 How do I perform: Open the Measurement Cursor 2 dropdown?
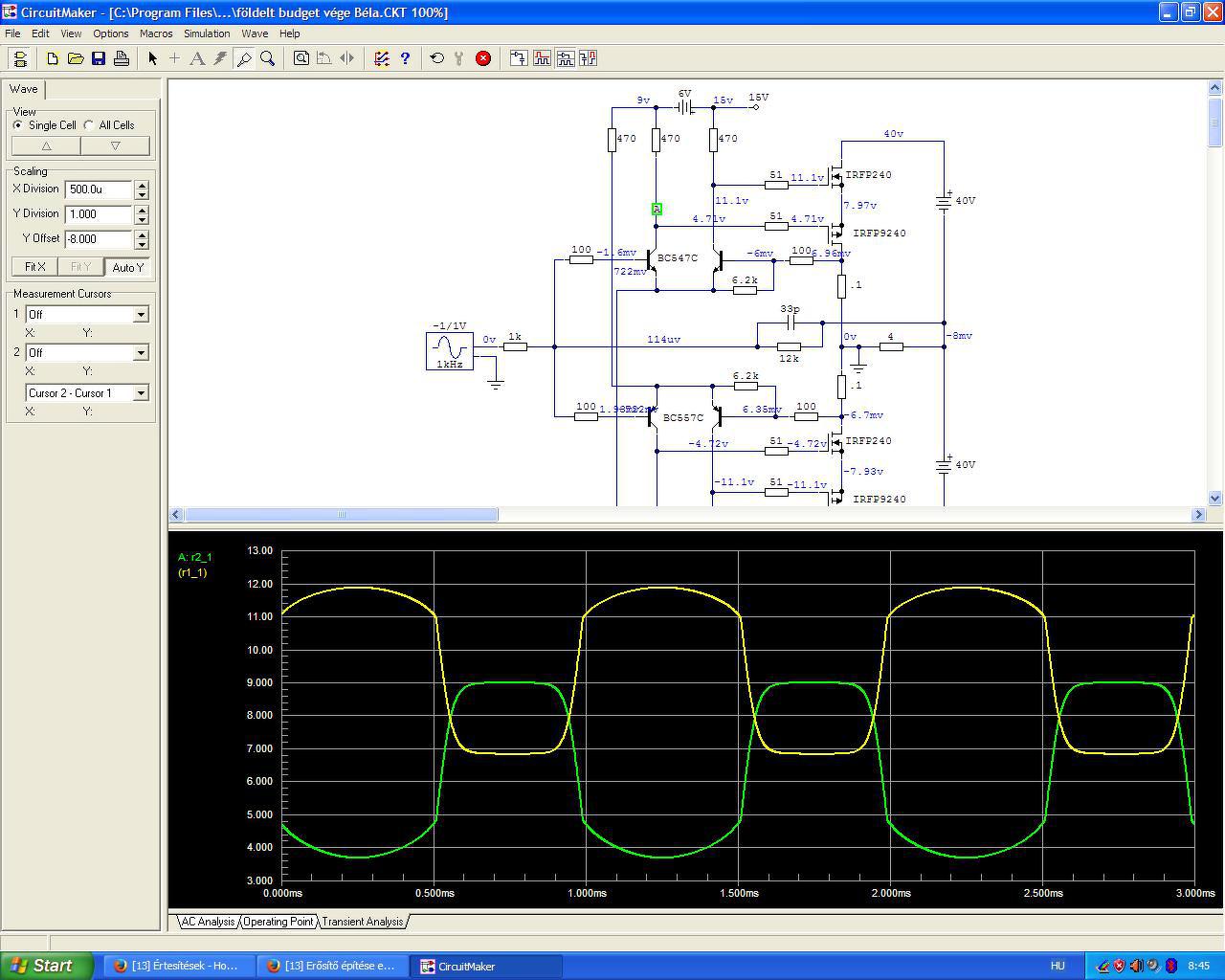141,353
